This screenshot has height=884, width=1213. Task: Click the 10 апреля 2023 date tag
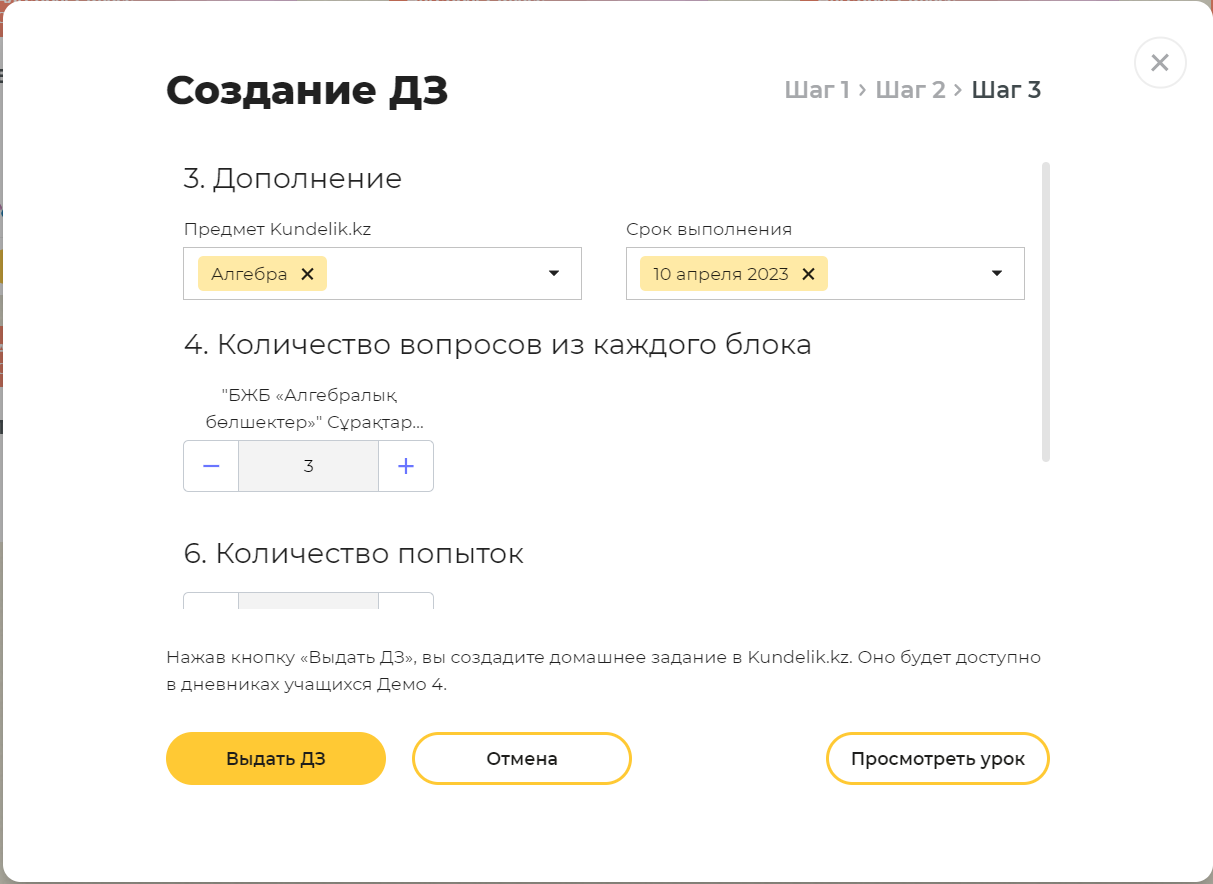[x=720, y=274]
